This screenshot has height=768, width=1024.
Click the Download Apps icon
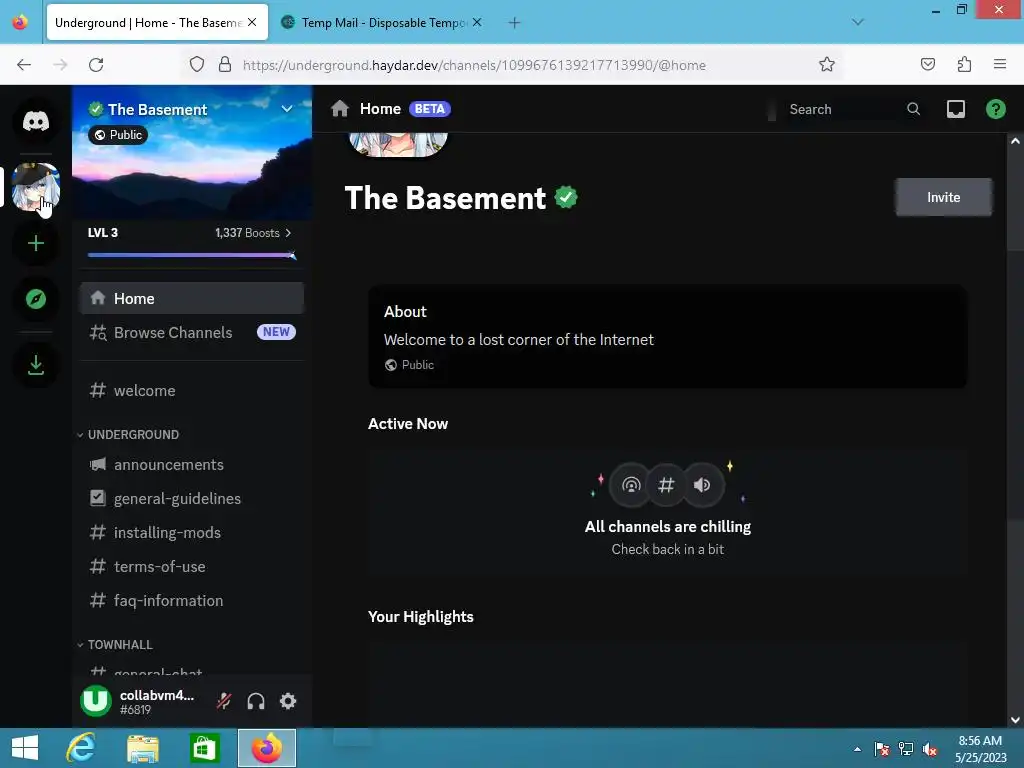click(36, 365)
